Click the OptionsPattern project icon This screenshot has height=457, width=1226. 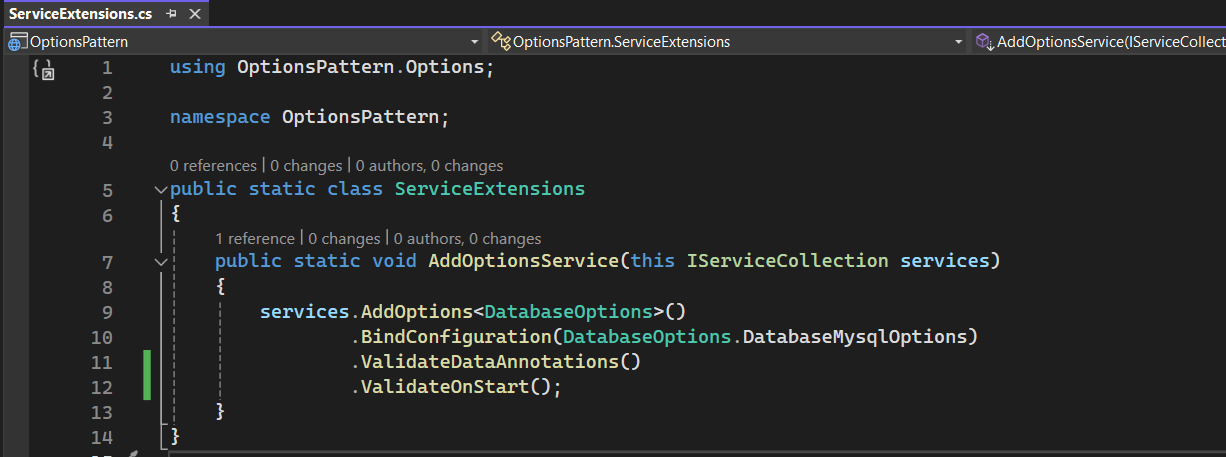pyautogui.click(x=18, y=42)
